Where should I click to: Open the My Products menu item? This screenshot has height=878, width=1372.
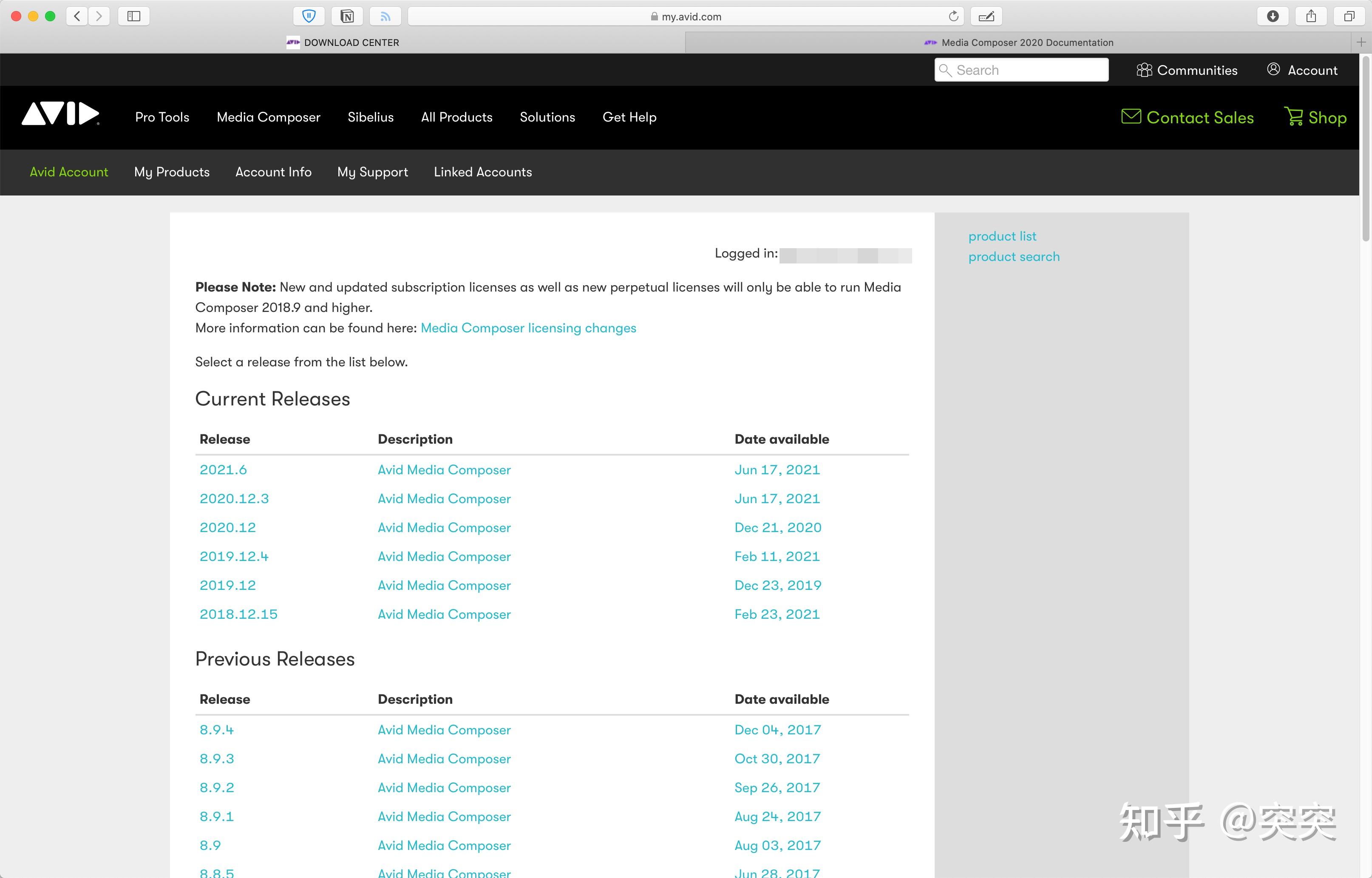(x=172, y=172)
